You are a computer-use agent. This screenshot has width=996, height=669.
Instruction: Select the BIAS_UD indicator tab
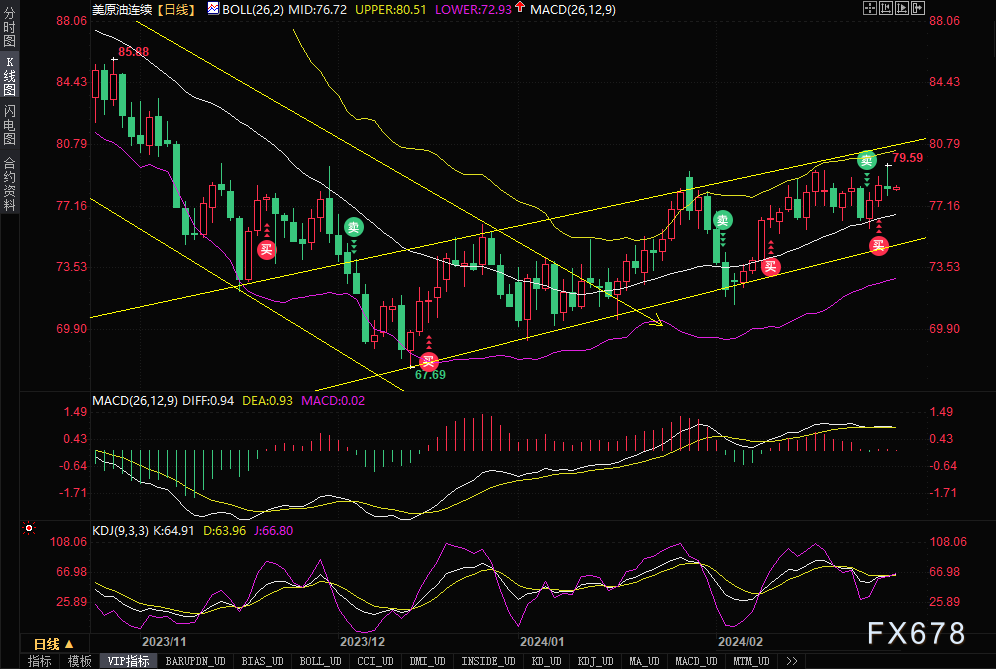point(262,661)
